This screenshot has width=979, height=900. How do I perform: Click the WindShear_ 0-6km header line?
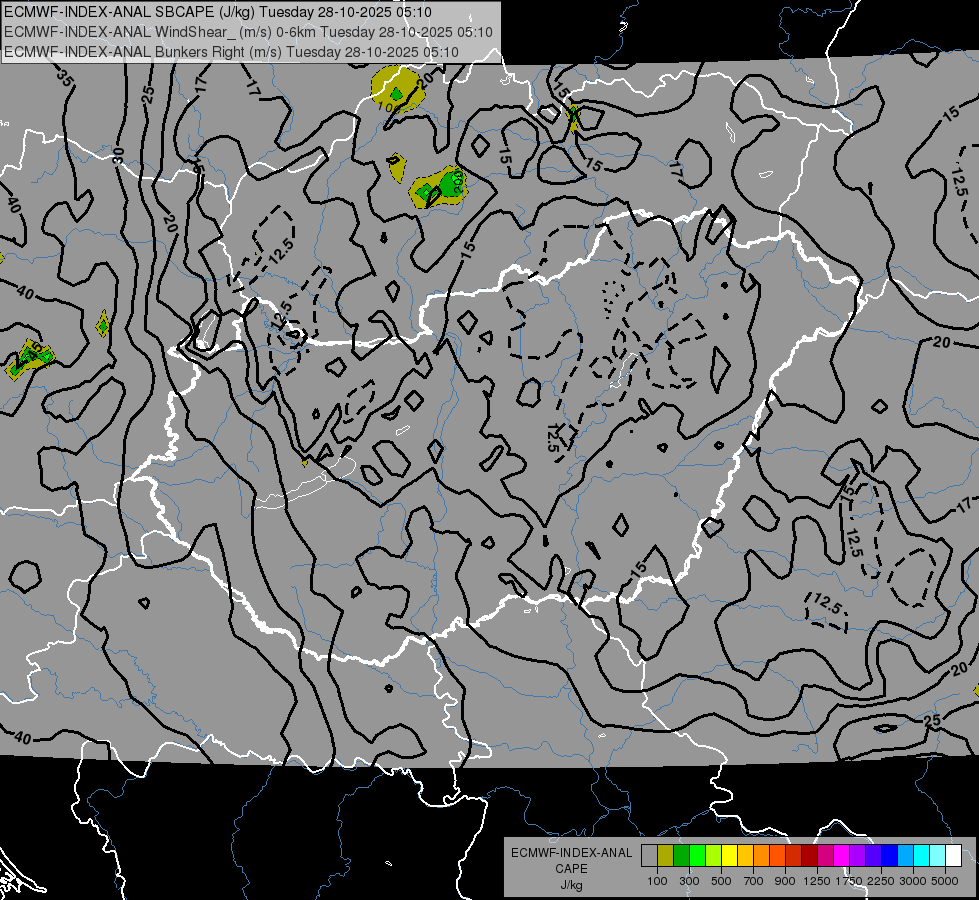tap(248, 32)
